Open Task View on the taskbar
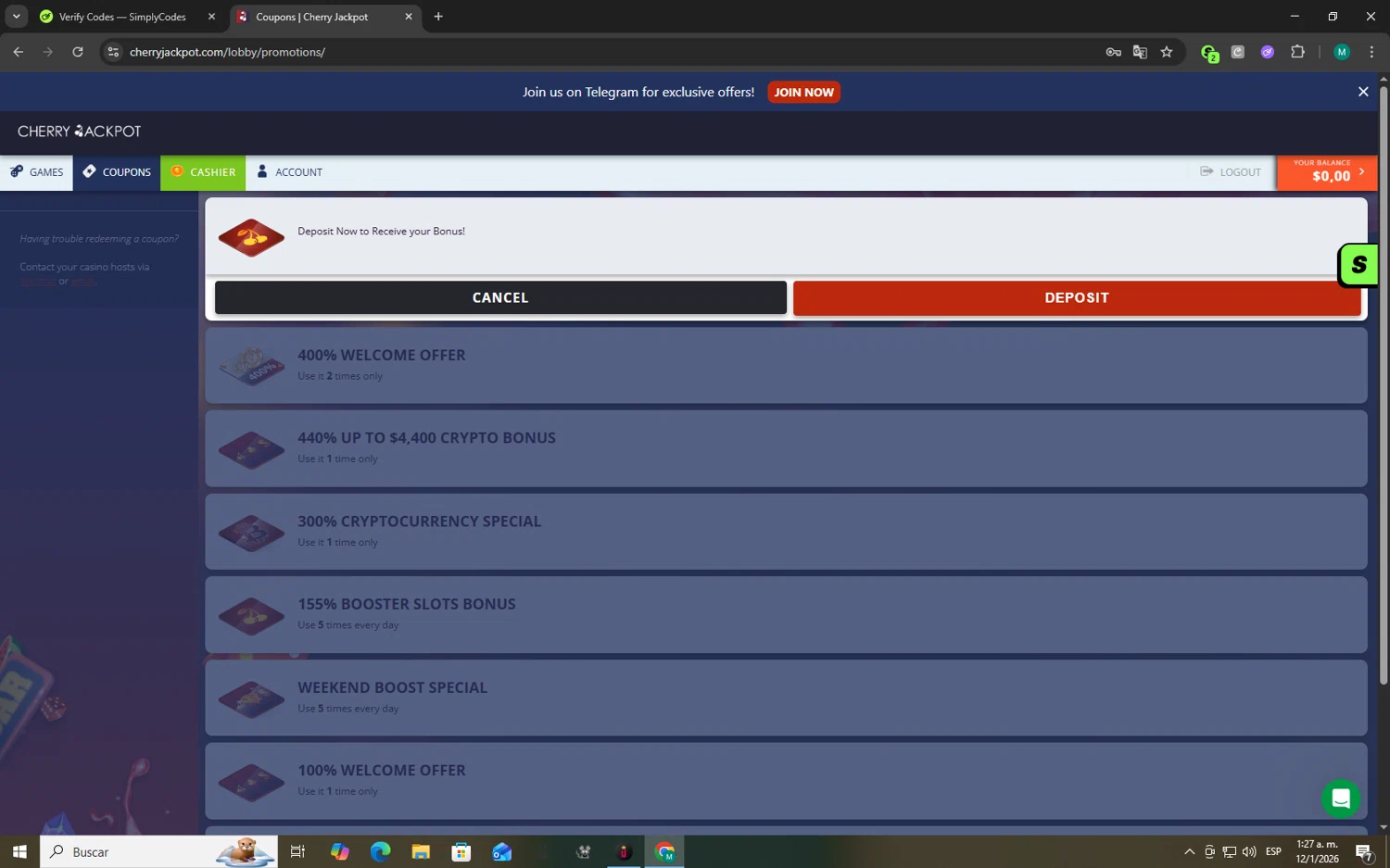1390x868 pixels. pyautogui.click(x=297, y=851)
